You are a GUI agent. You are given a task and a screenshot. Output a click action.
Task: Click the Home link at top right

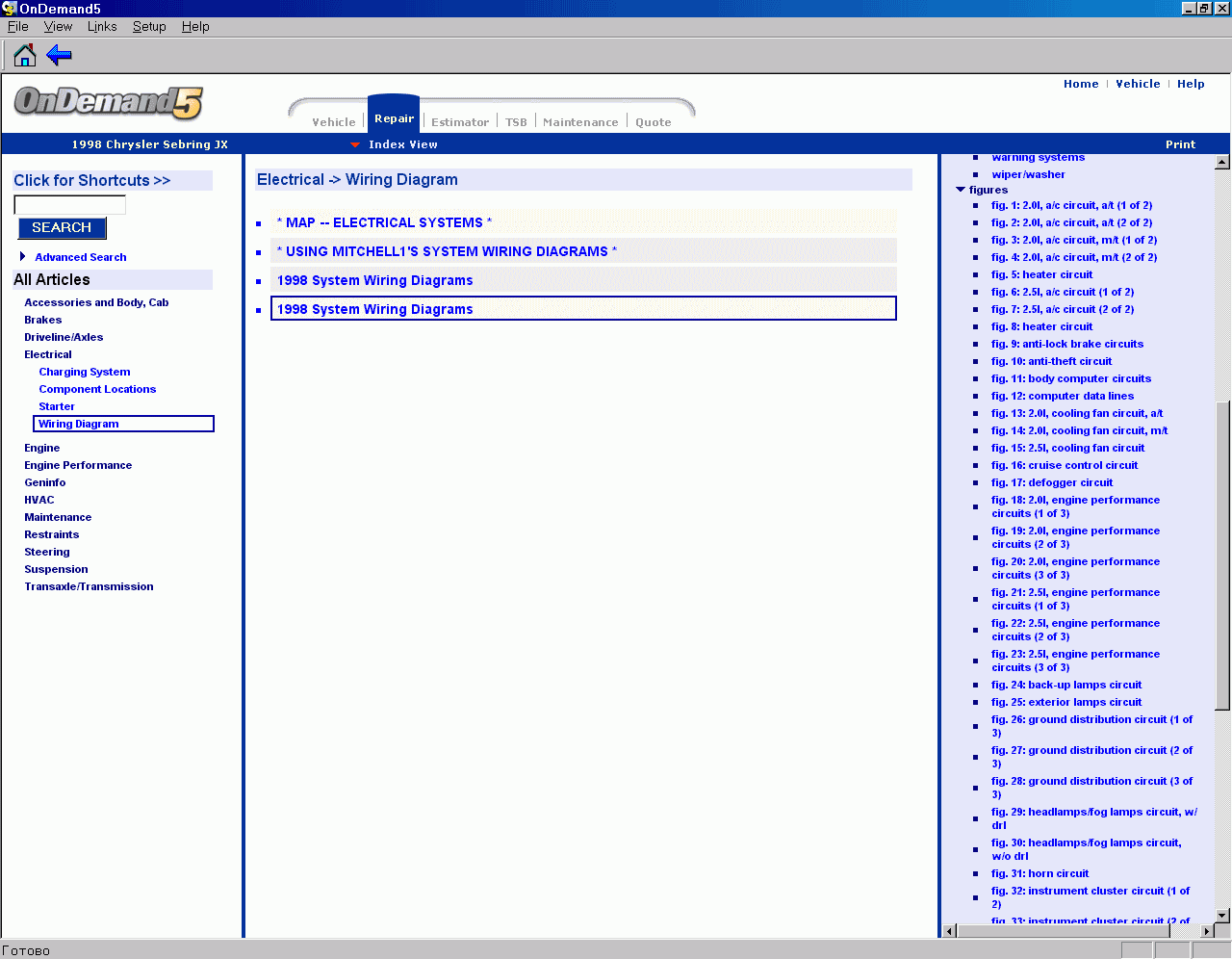1081,84
